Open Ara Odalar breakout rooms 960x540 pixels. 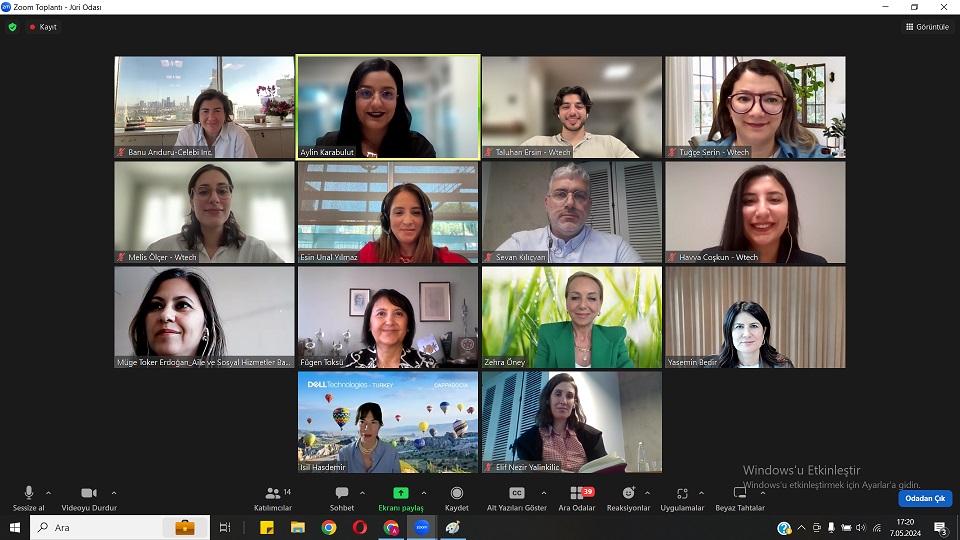577,498
